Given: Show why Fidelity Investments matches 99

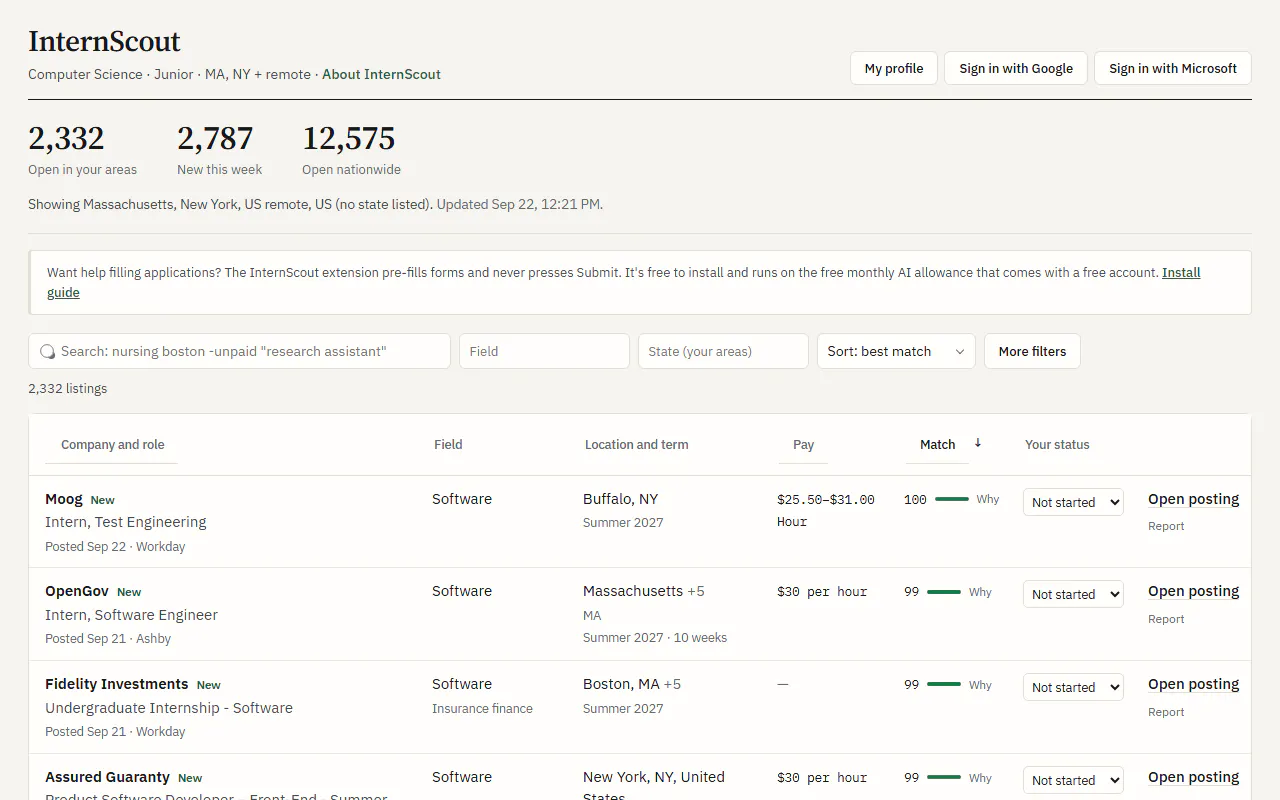Looking at the screenshot, I should pyautogui.click(x=980, y=685).
